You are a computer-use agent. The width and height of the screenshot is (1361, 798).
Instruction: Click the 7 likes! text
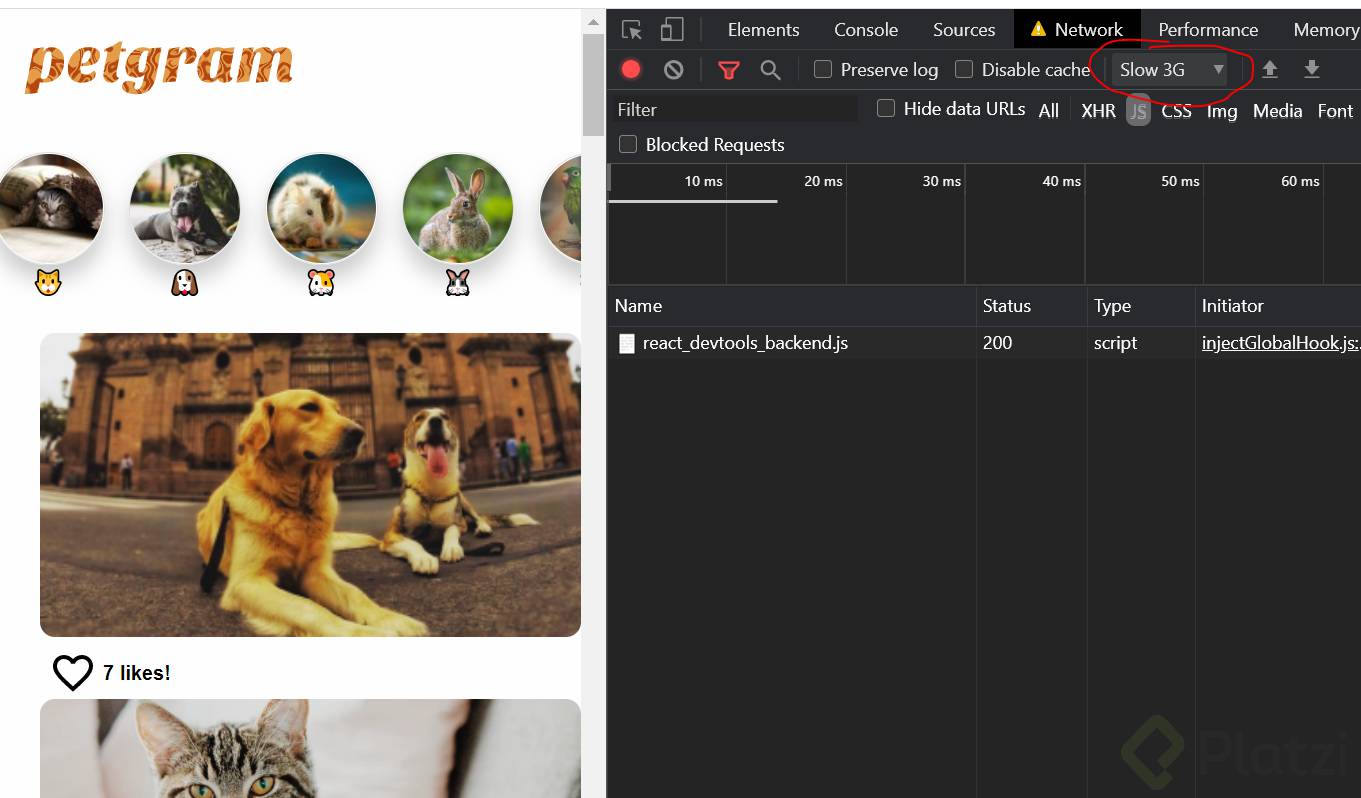(x=137, y=673)
